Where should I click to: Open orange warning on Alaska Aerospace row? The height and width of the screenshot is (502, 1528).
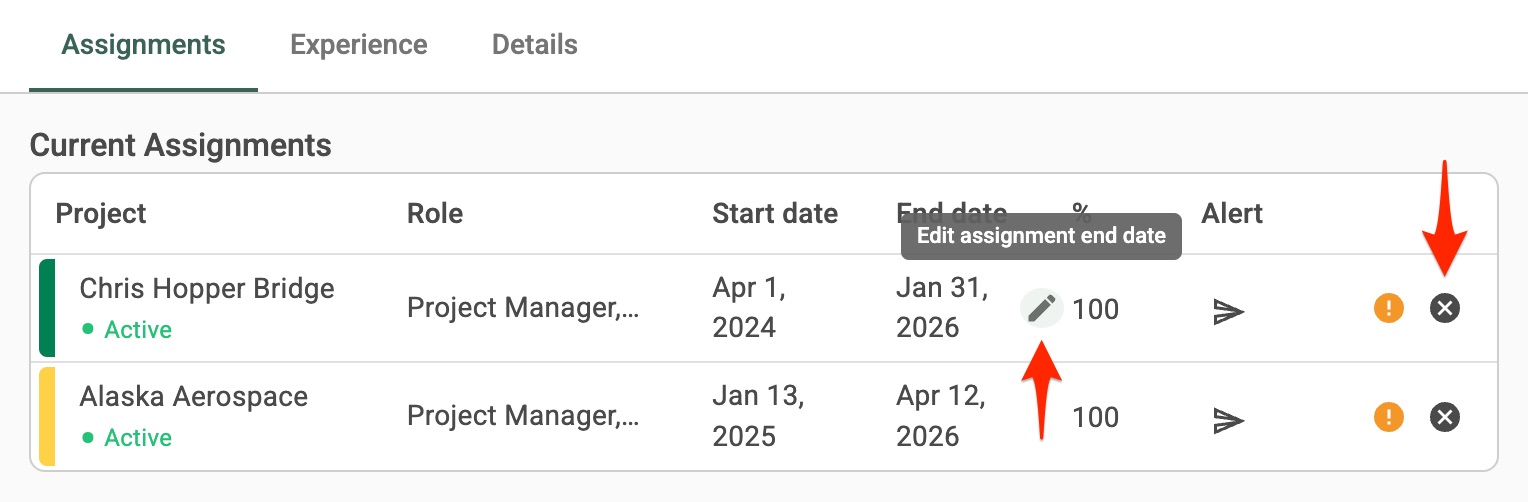point(1389,416)
